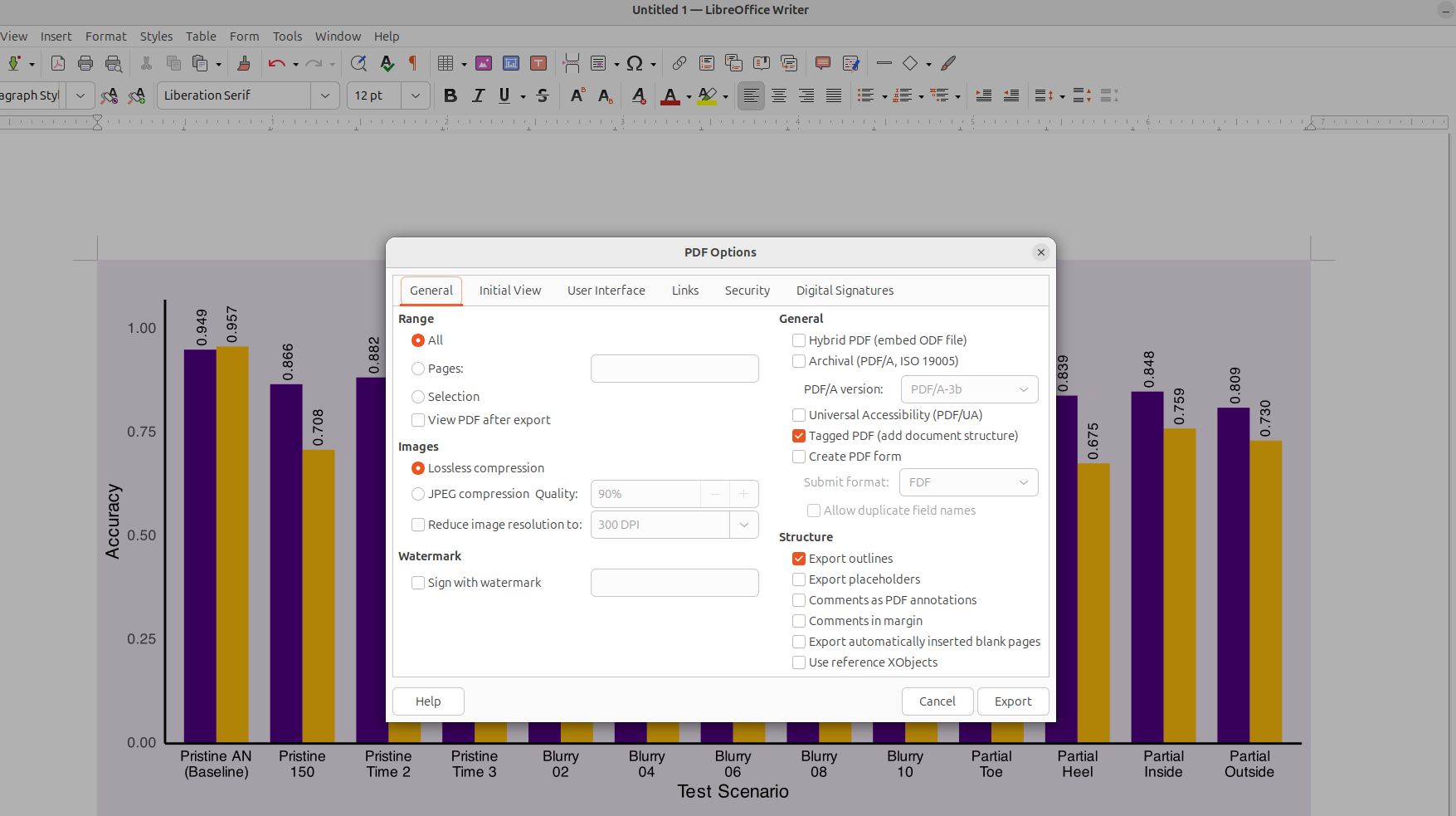Expand the paragraph style dropdown arrow
Image resolution: width=1456 pixels, height=816 pixels.
[80, 95]
